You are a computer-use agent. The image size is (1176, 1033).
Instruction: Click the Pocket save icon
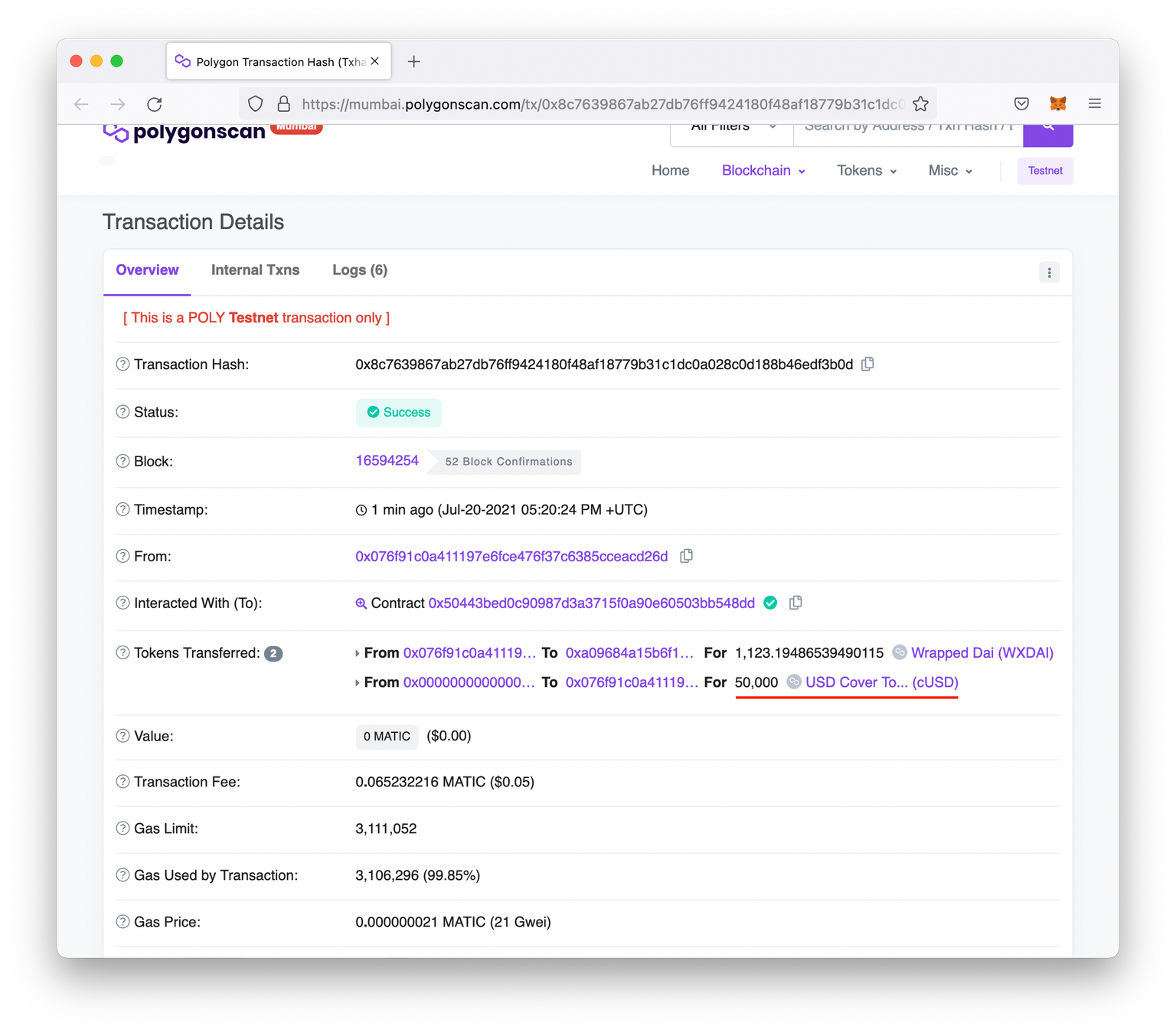click(x=1021, y=103)
